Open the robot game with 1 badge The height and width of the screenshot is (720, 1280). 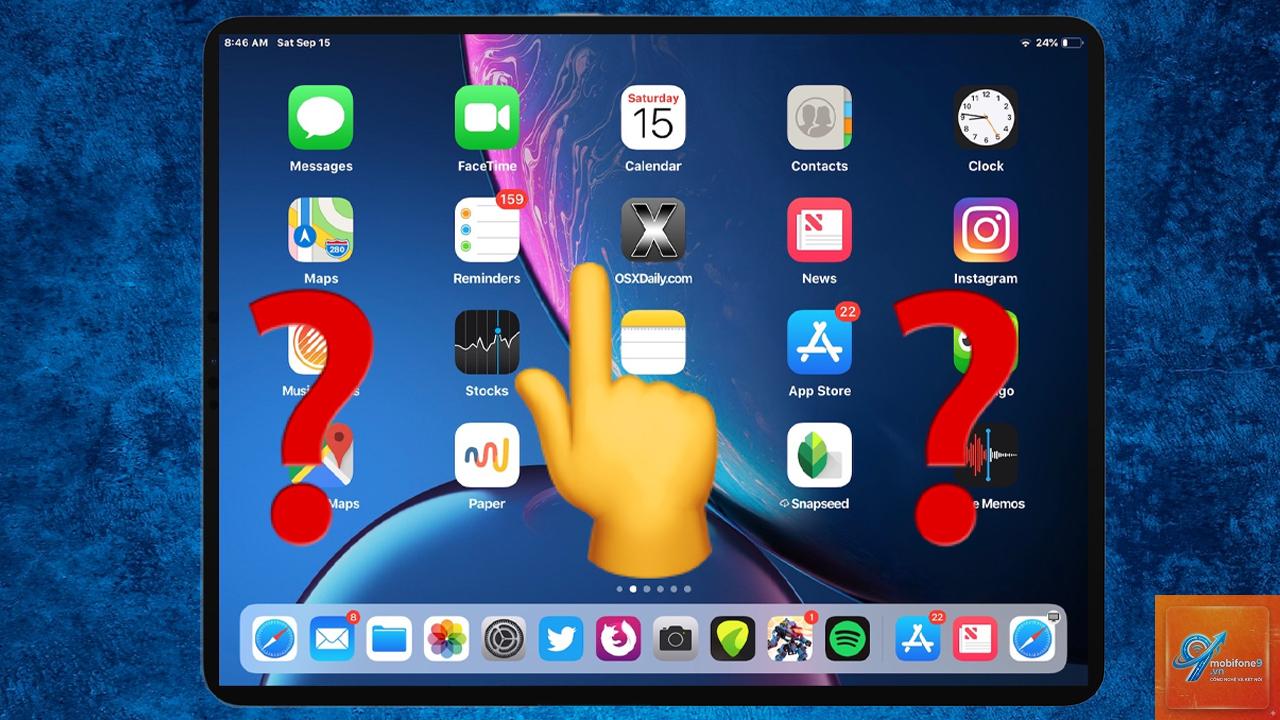(x=790, y=638)
